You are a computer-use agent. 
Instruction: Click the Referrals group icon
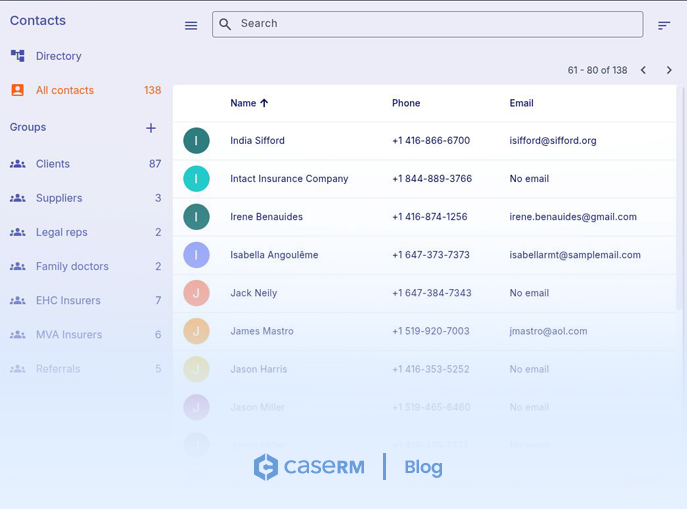pyautogui.click(x=18, y=369)
